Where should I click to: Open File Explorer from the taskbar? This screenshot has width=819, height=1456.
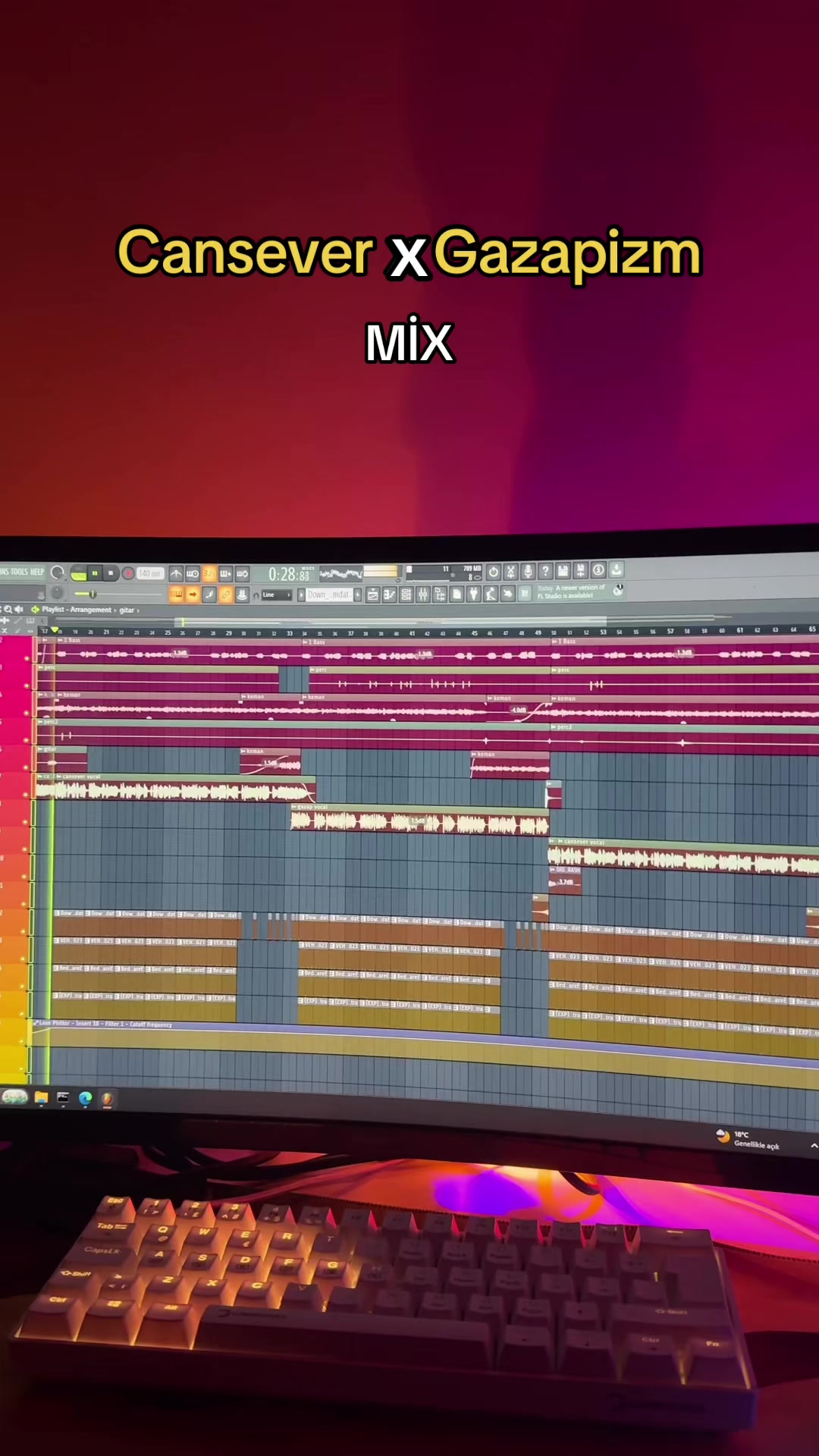[x=41, y=1097]
